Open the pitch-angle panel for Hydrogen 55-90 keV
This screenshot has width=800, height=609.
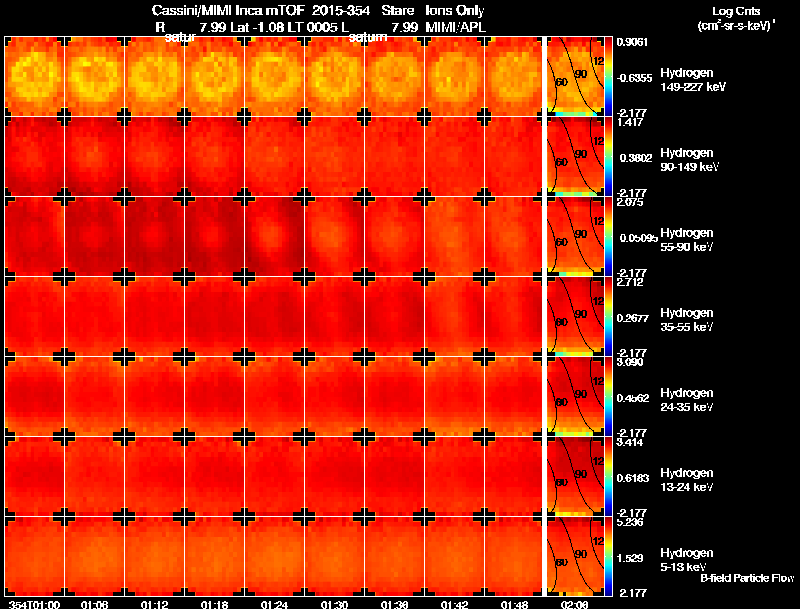click(576, 236)
